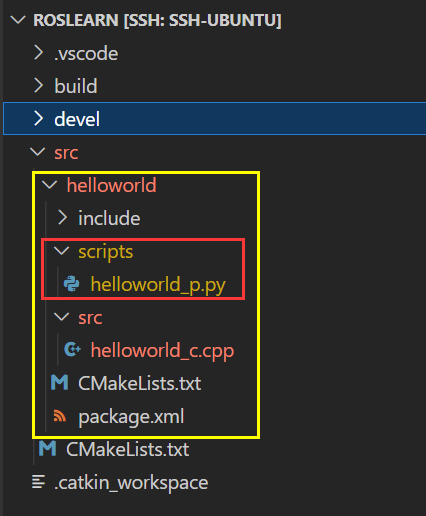
Task: Click the Python icon of helloworld_p.py
Action: click(72, 284)
